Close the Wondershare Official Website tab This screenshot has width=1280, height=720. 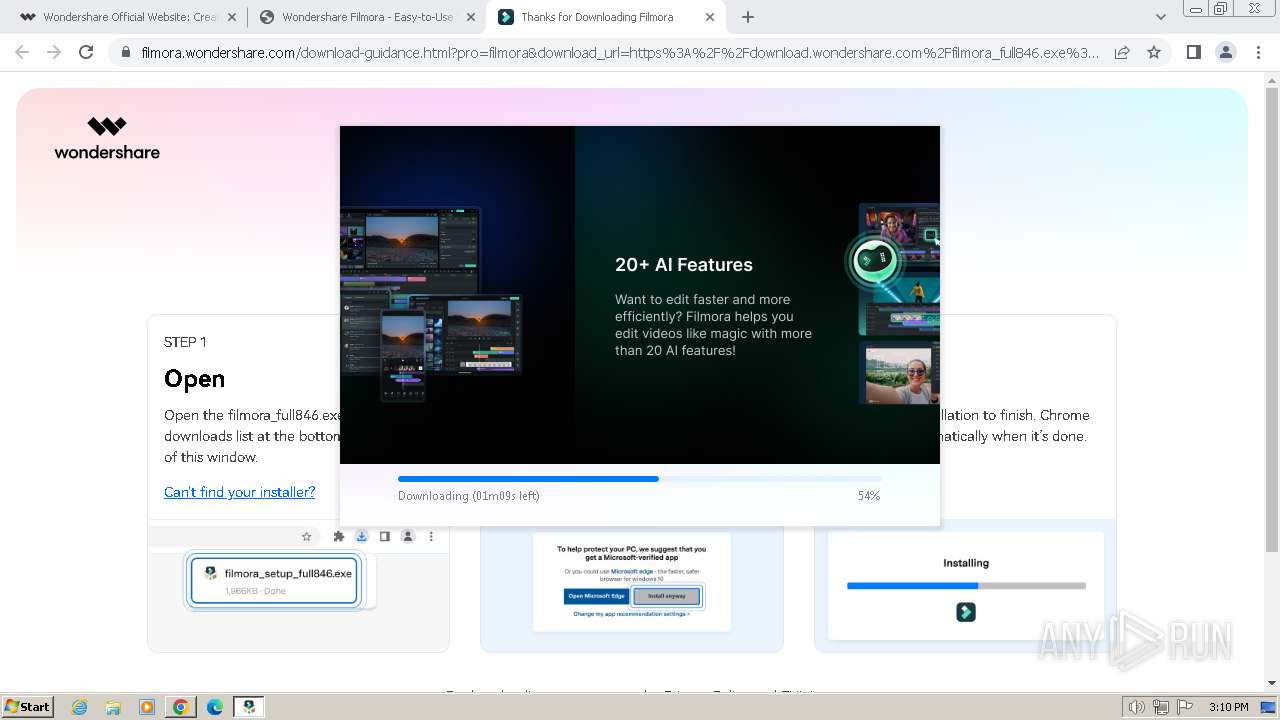coord(232,17)
